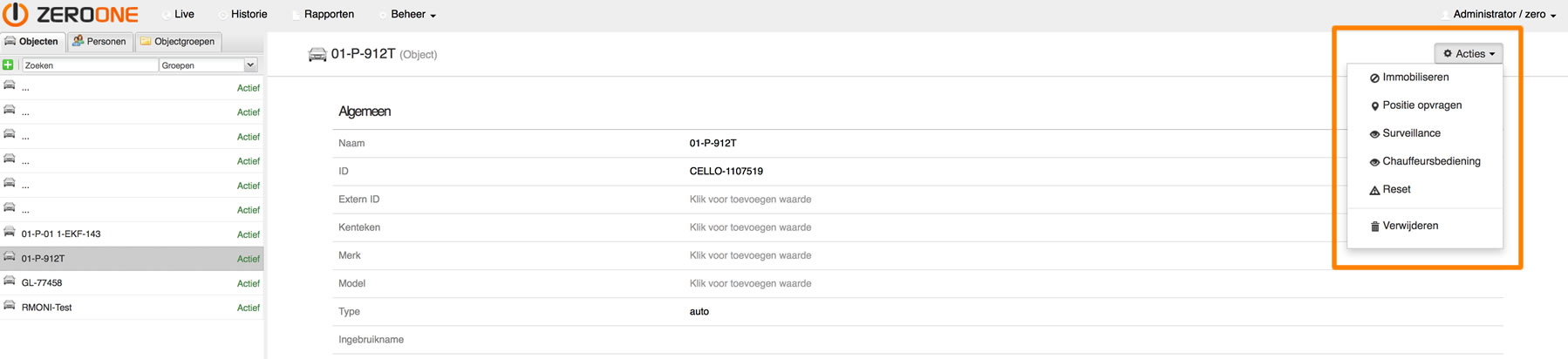Click the Zoeken search field
The height and width of the screenshot is (359, 1568).
click(90, 65)
